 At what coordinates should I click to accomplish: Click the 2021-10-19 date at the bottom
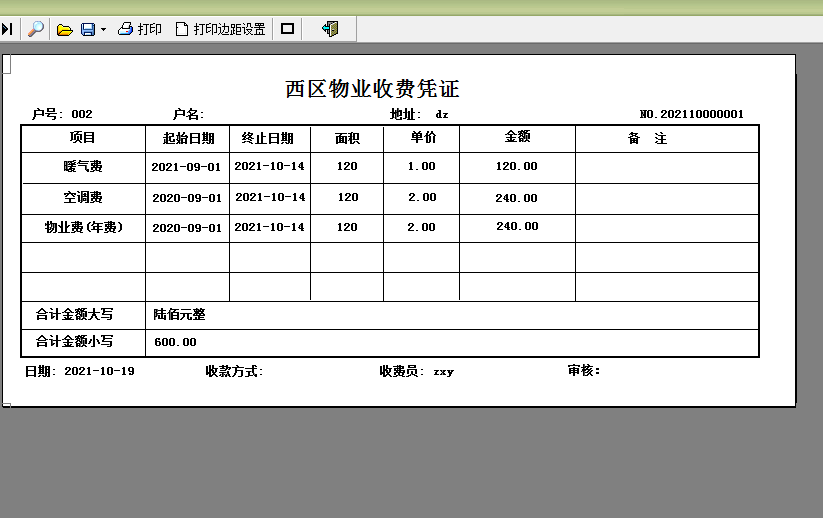(99, 371)
